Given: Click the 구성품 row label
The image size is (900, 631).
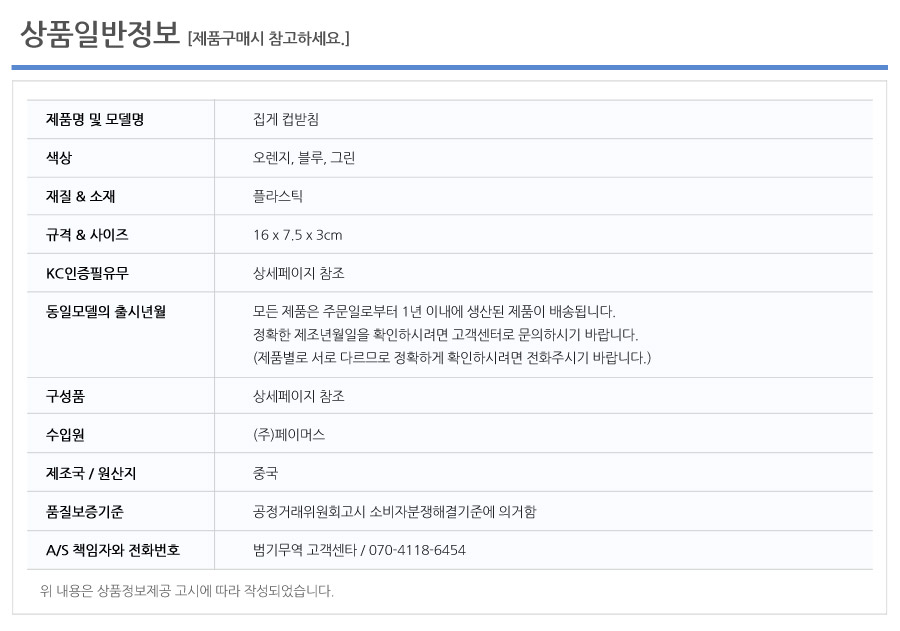Looking at the screenshot, I should point(65,396).
